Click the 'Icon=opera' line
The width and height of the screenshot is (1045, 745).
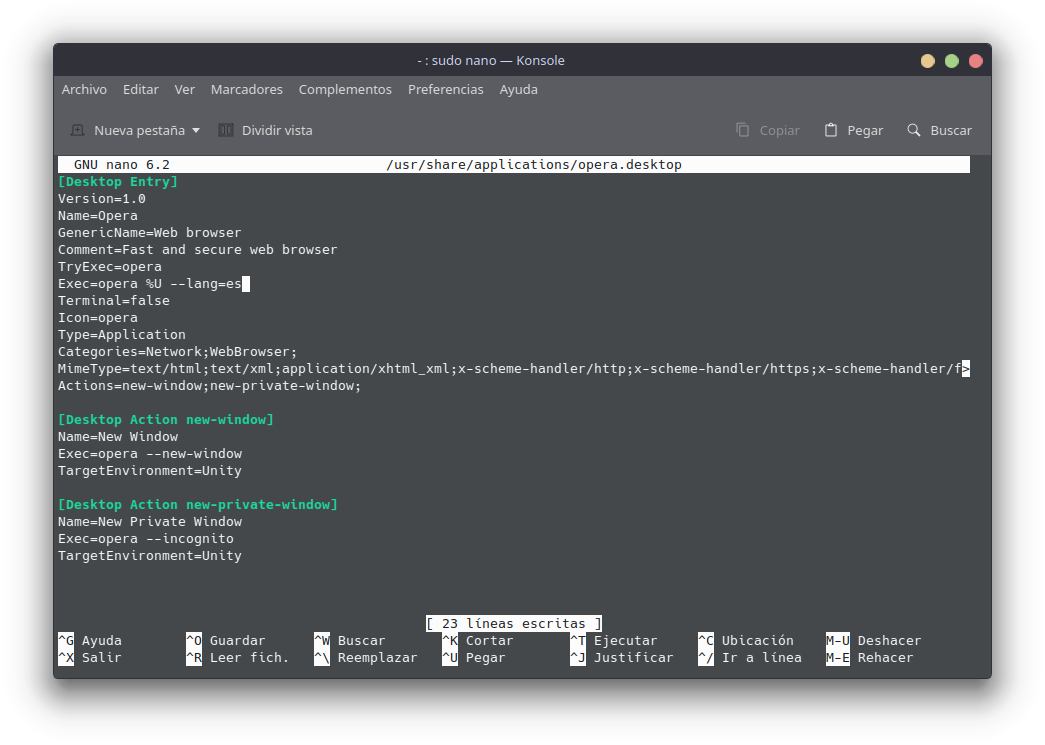(x=98, y=318)
